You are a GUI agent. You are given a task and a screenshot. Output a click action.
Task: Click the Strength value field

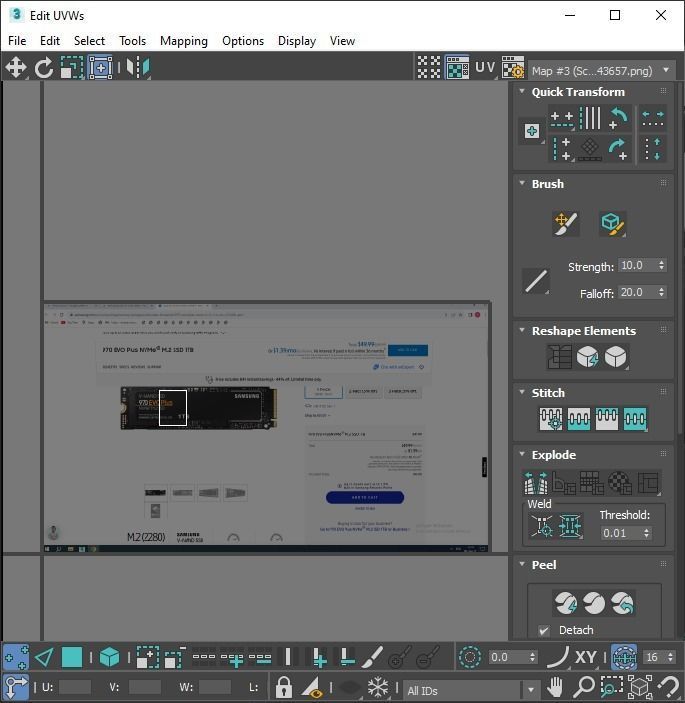click(x=637, y=265)
